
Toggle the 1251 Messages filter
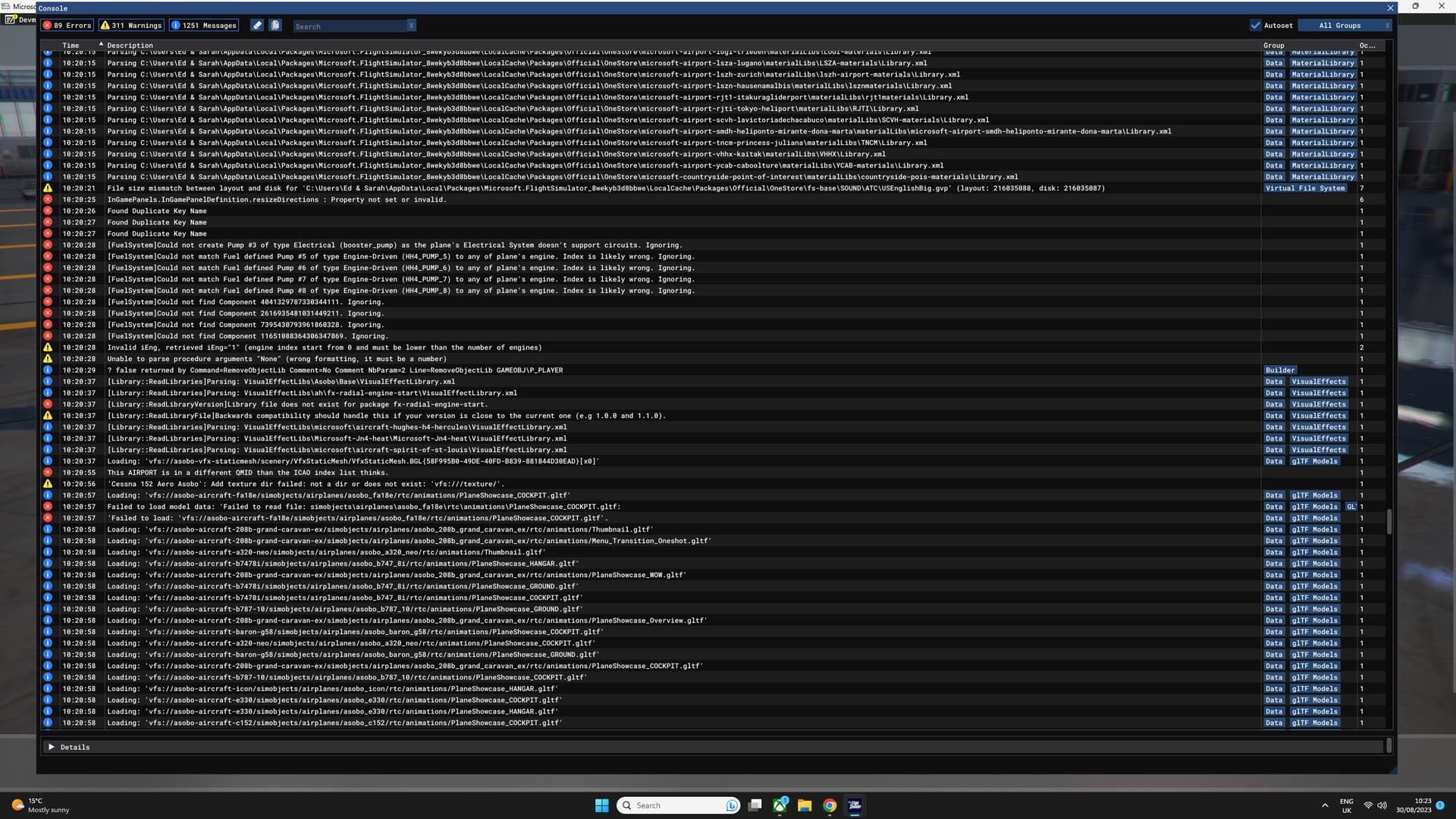[x=203, y=25]
